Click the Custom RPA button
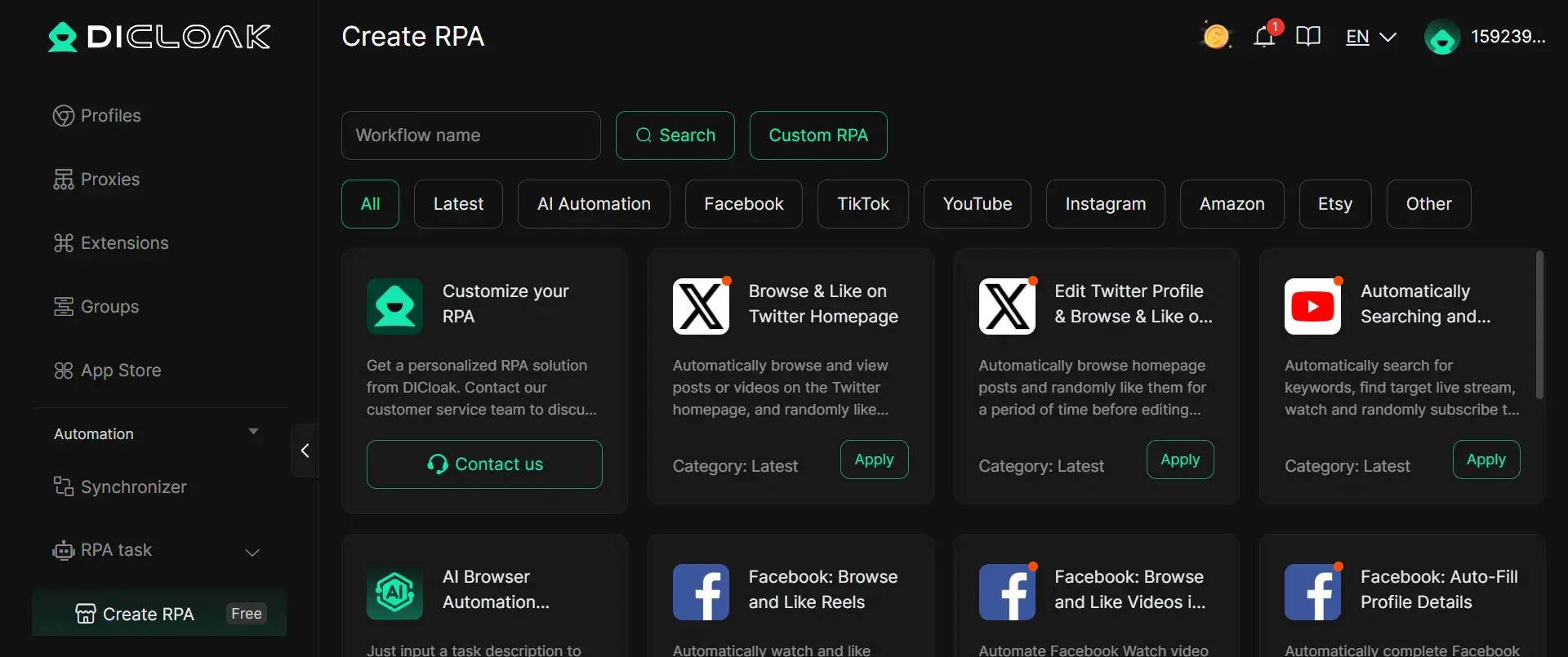This screenshot has width=1568, height=657. [817, 135]
